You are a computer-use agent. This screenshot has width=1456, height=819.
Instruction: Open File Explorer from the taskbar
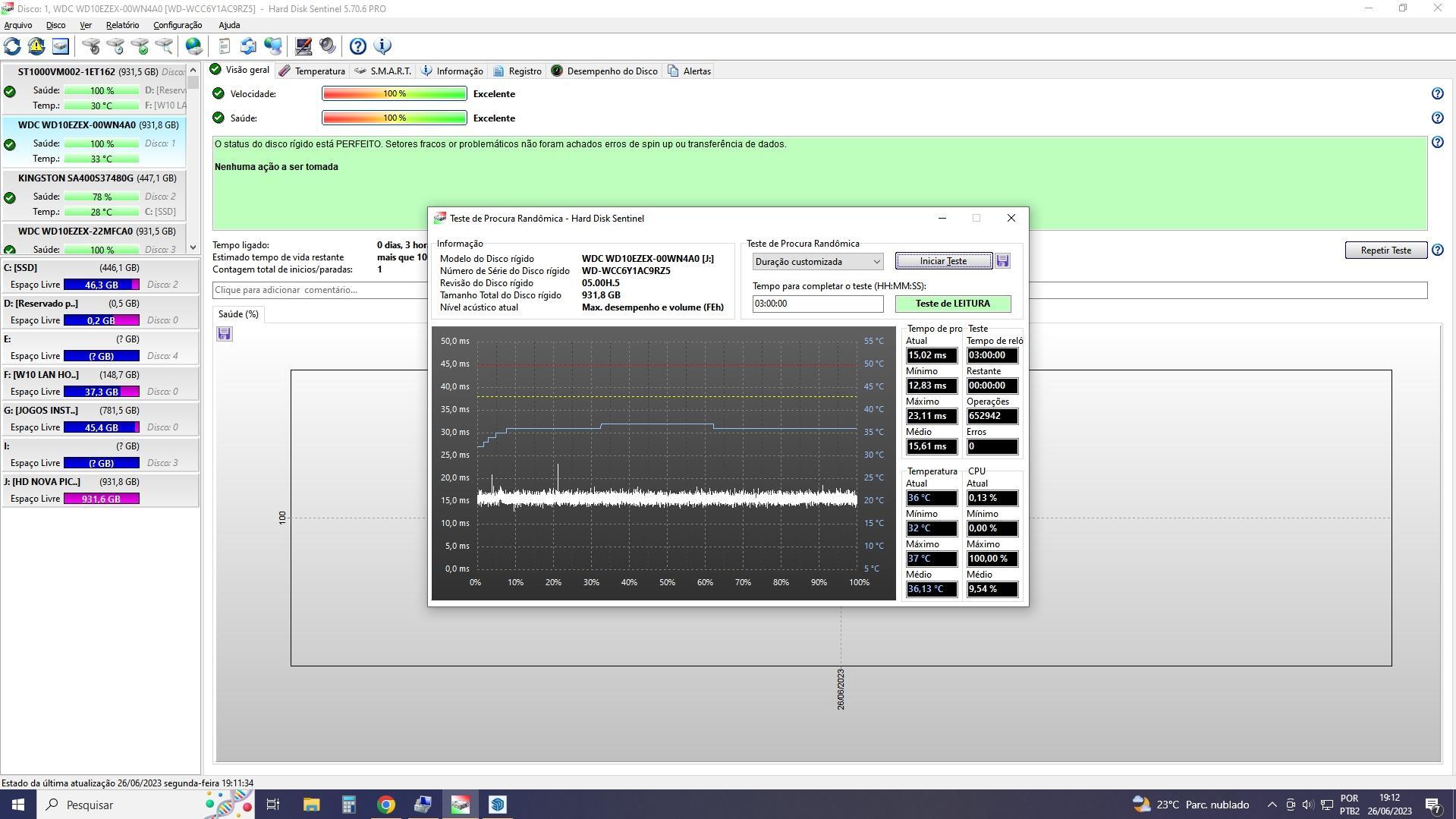coord(311,805)
